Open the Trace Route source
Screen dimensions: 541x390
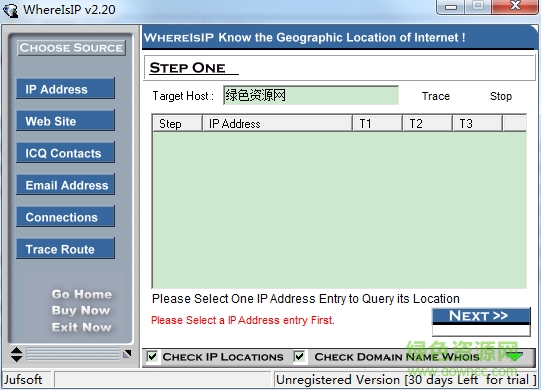point(65,249)
